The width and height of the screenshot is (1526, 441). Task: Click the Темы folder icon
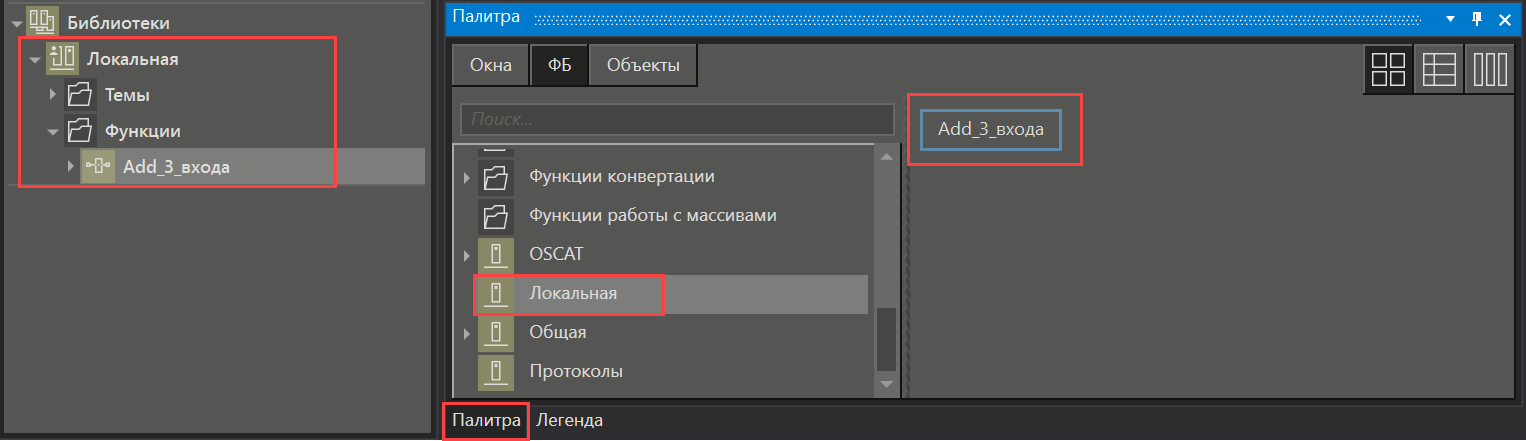pos(80,95)
